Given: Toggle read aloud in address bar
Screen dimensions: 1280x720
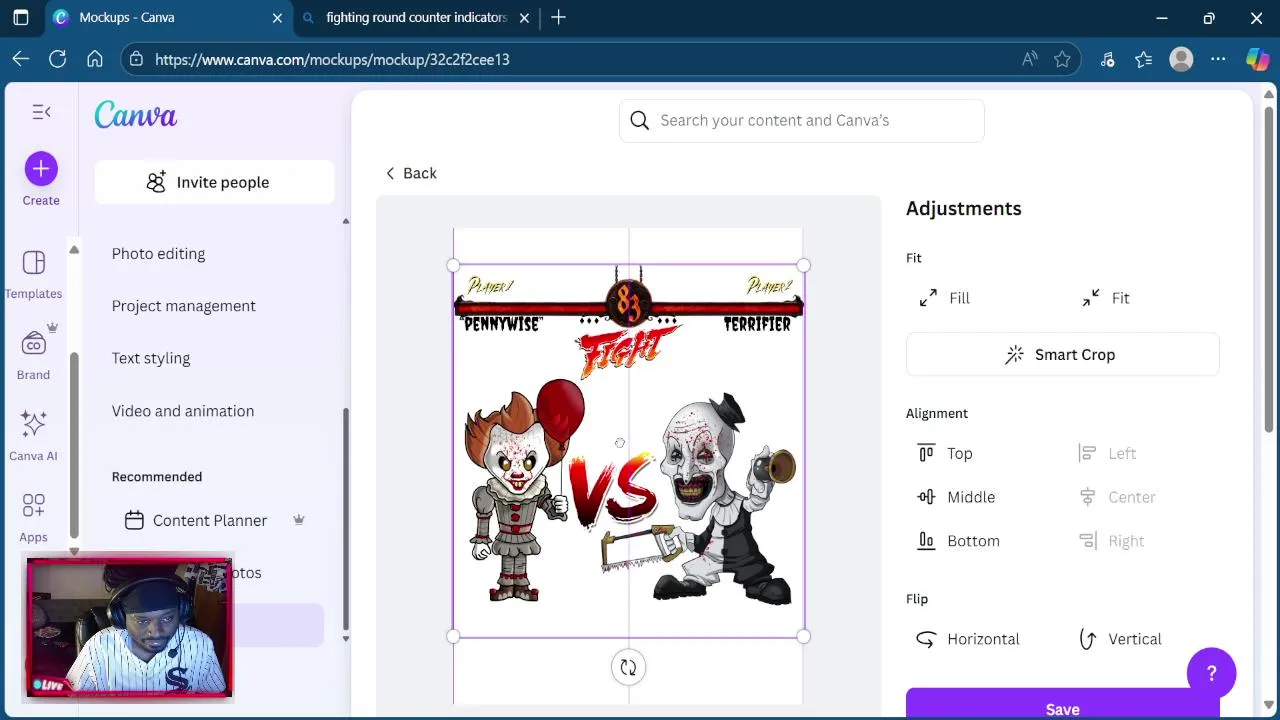Looking at the screenshot, I should click(1030, 59).
